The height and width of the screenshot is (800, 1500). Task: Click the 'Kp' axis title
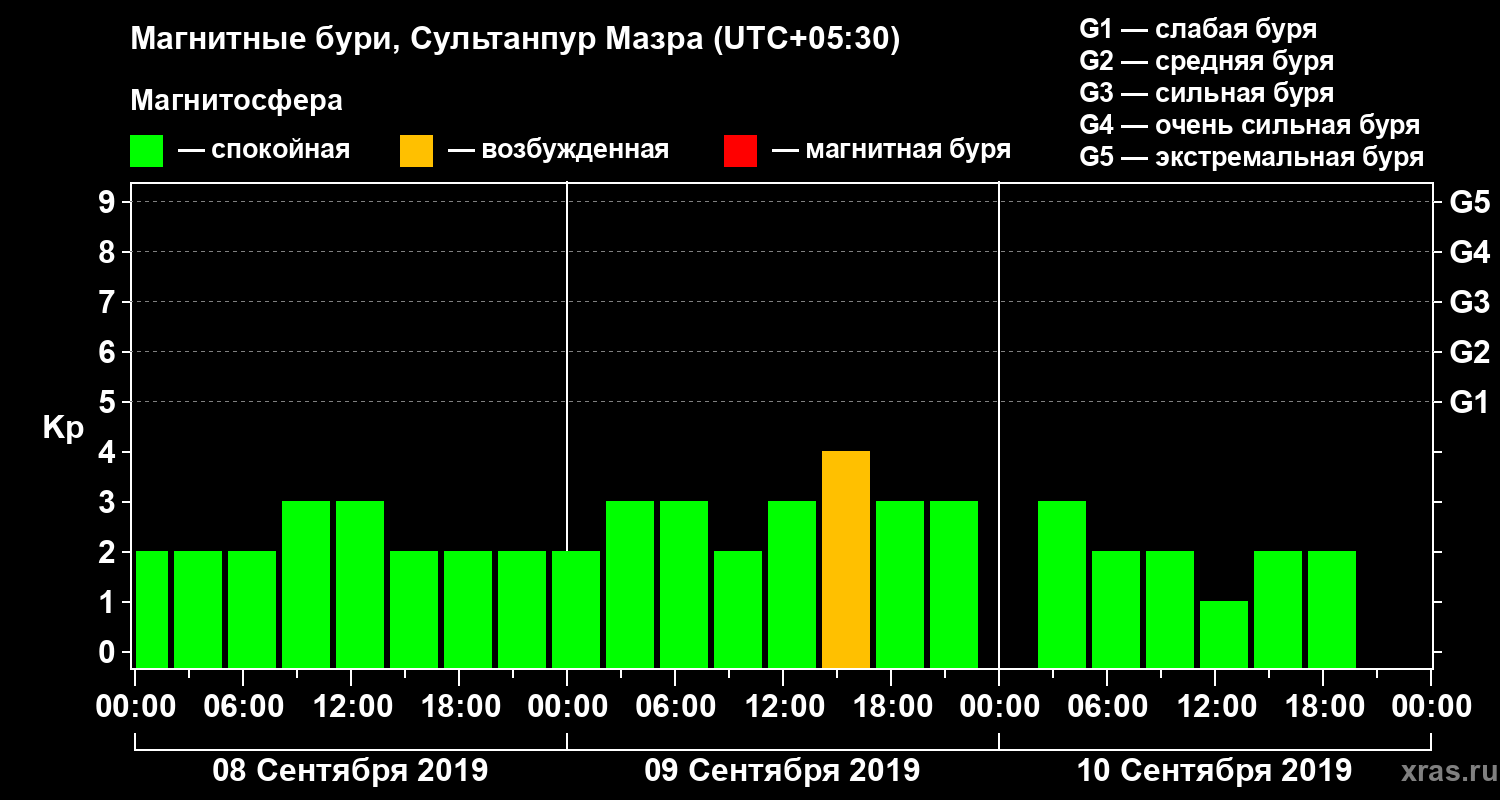click(63, 428)
